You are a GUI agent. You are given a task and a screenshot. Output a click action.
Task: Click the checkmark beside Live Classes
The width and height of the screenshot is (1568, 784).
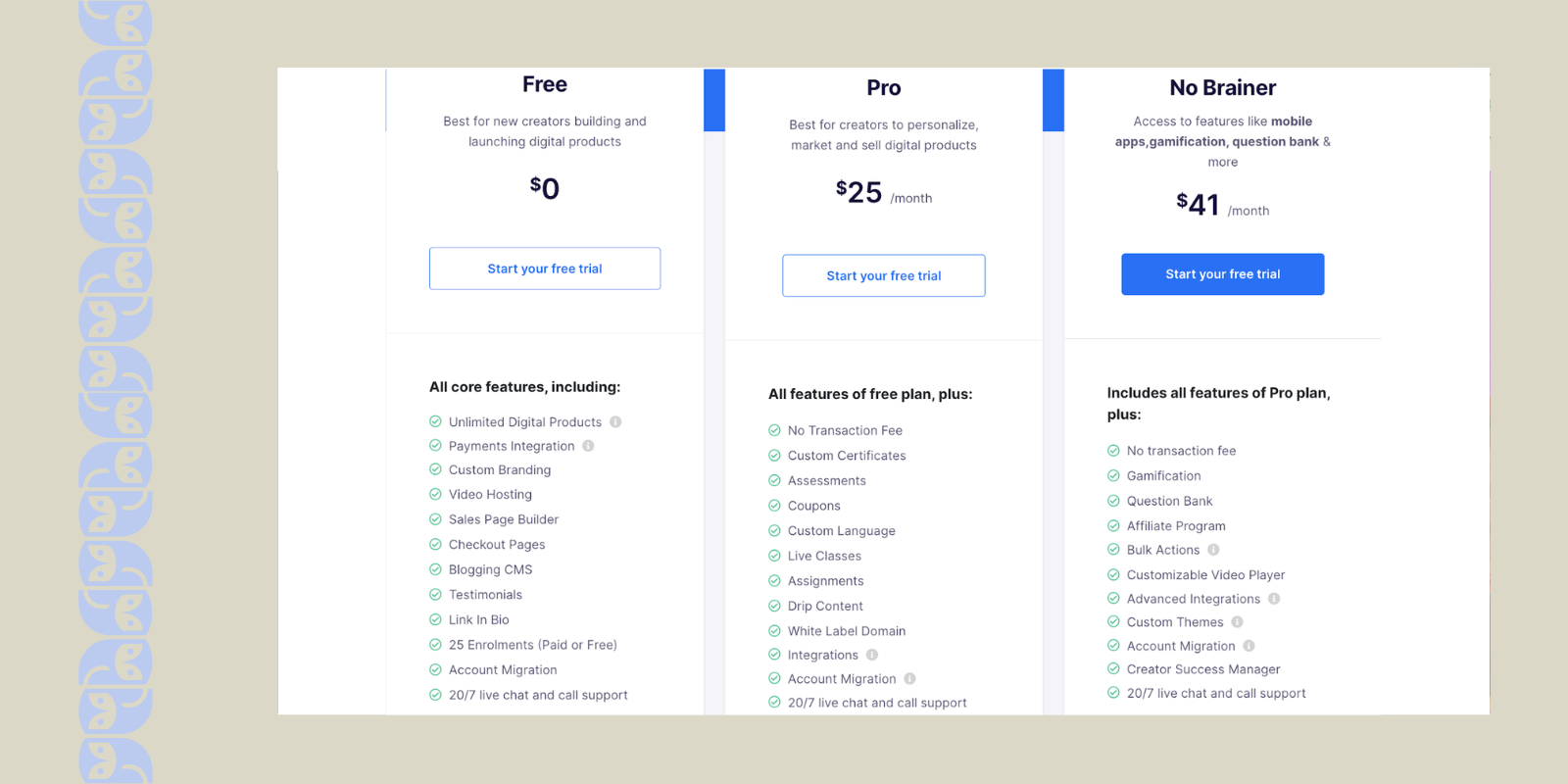click(x=774, y=556)
